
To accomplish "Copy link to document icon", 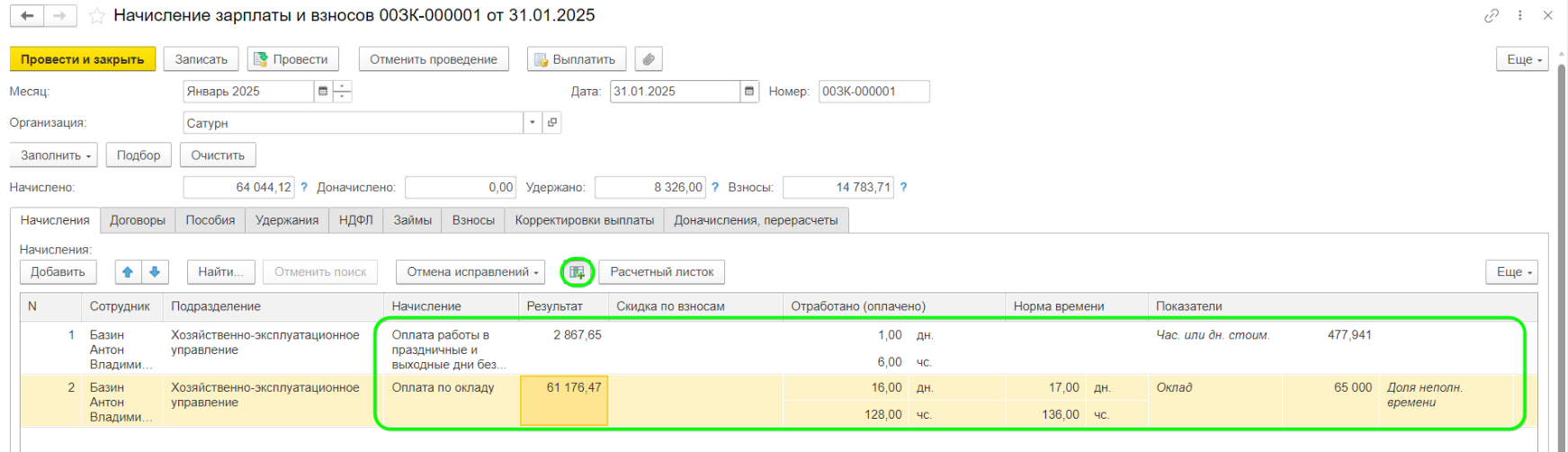I will 1492,15.
